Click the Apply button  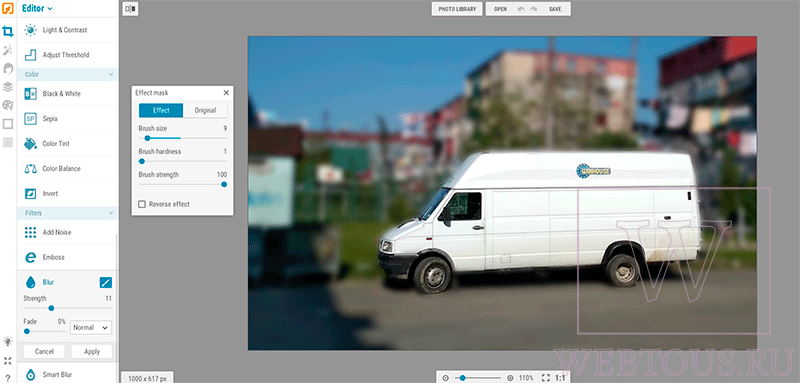pyautogui.click(x=92, y=351)
